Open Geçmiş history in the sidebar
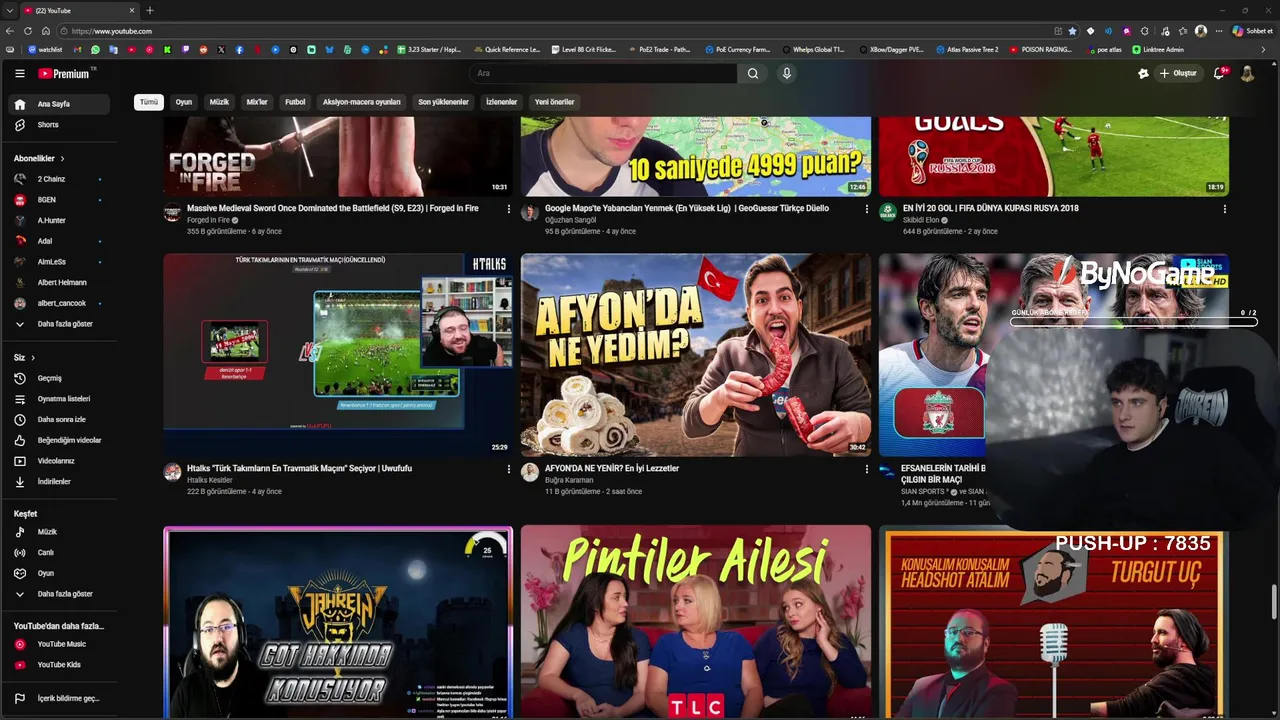Viewport: 1280px width, 720px height. click(x=60, y=378)
